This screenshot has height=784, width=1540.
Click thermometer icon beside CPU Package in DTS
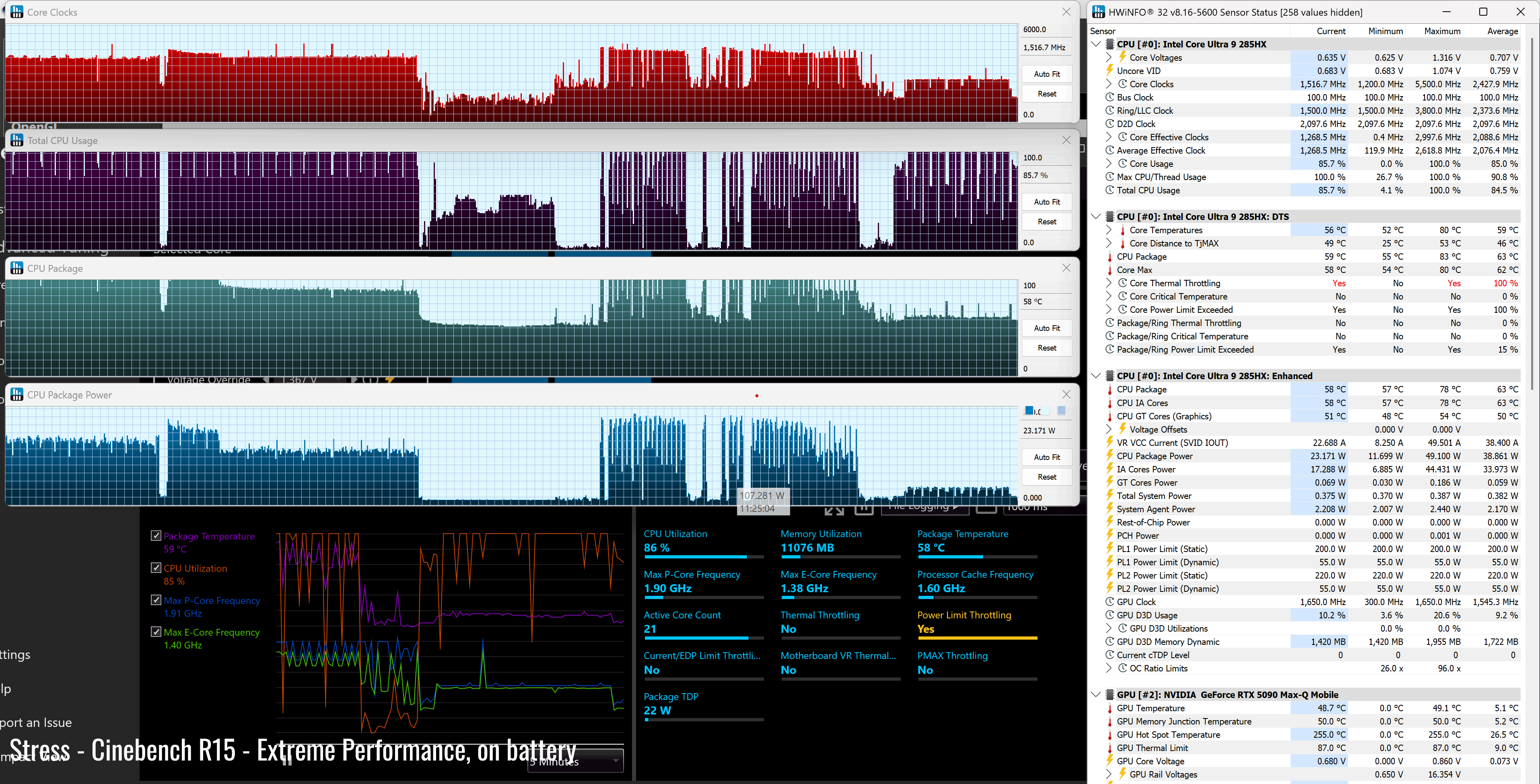coord(1110,257)
